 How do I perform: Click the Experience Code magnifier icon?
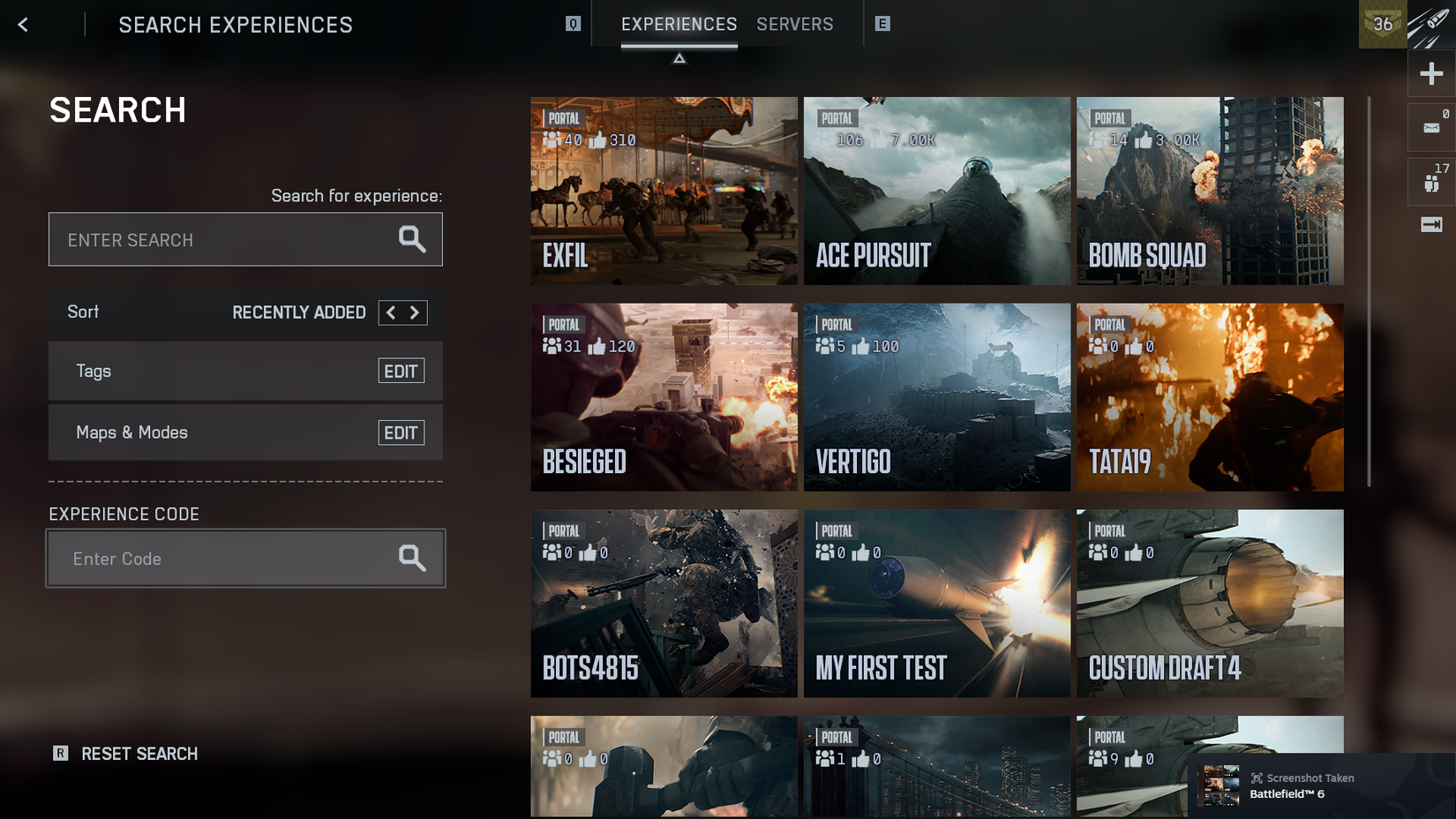pyautogui.click(x=411, y=558)
